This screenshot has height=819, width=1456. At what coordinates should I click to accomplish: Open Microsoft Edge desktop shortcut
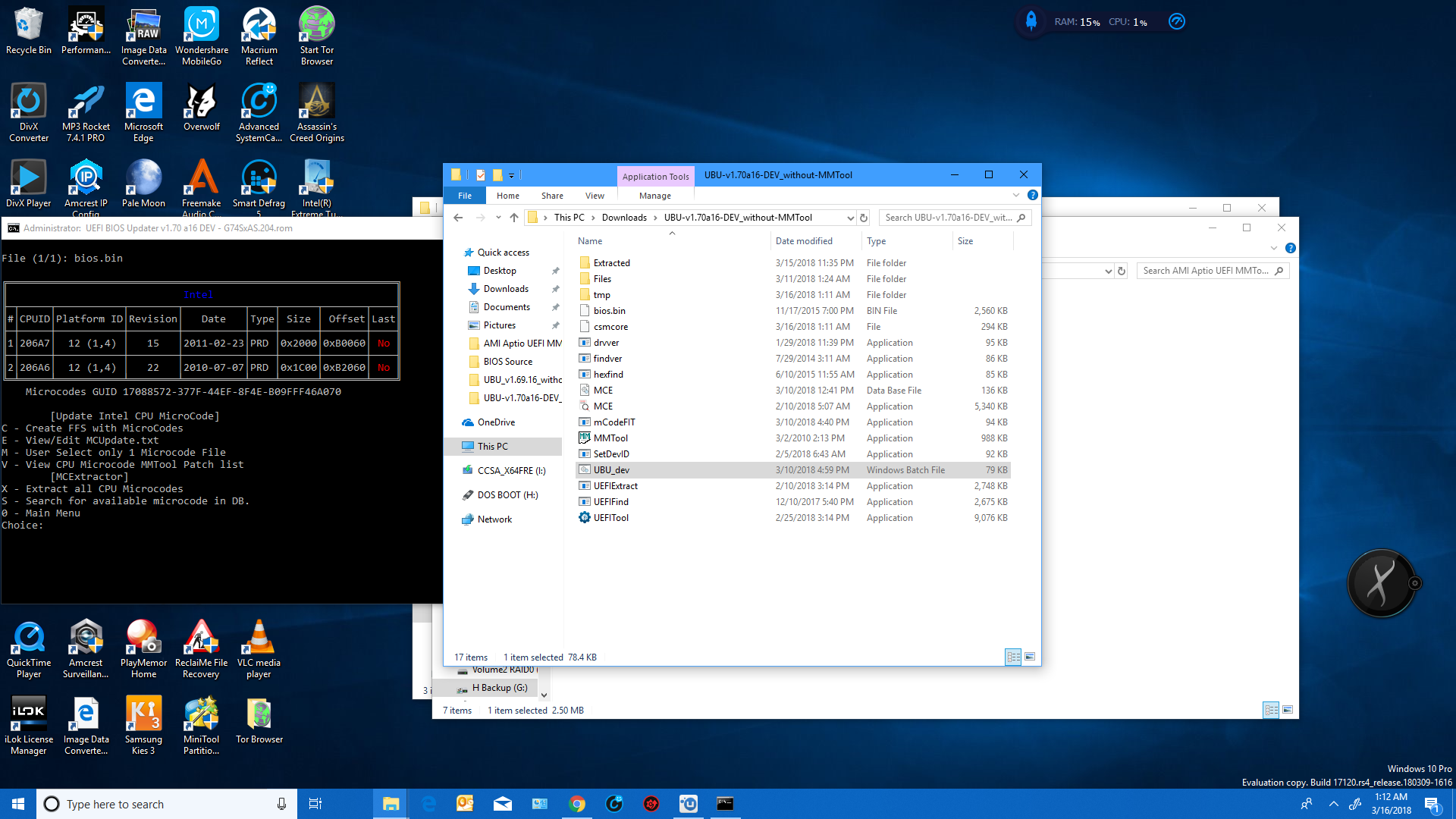point(143,112)
